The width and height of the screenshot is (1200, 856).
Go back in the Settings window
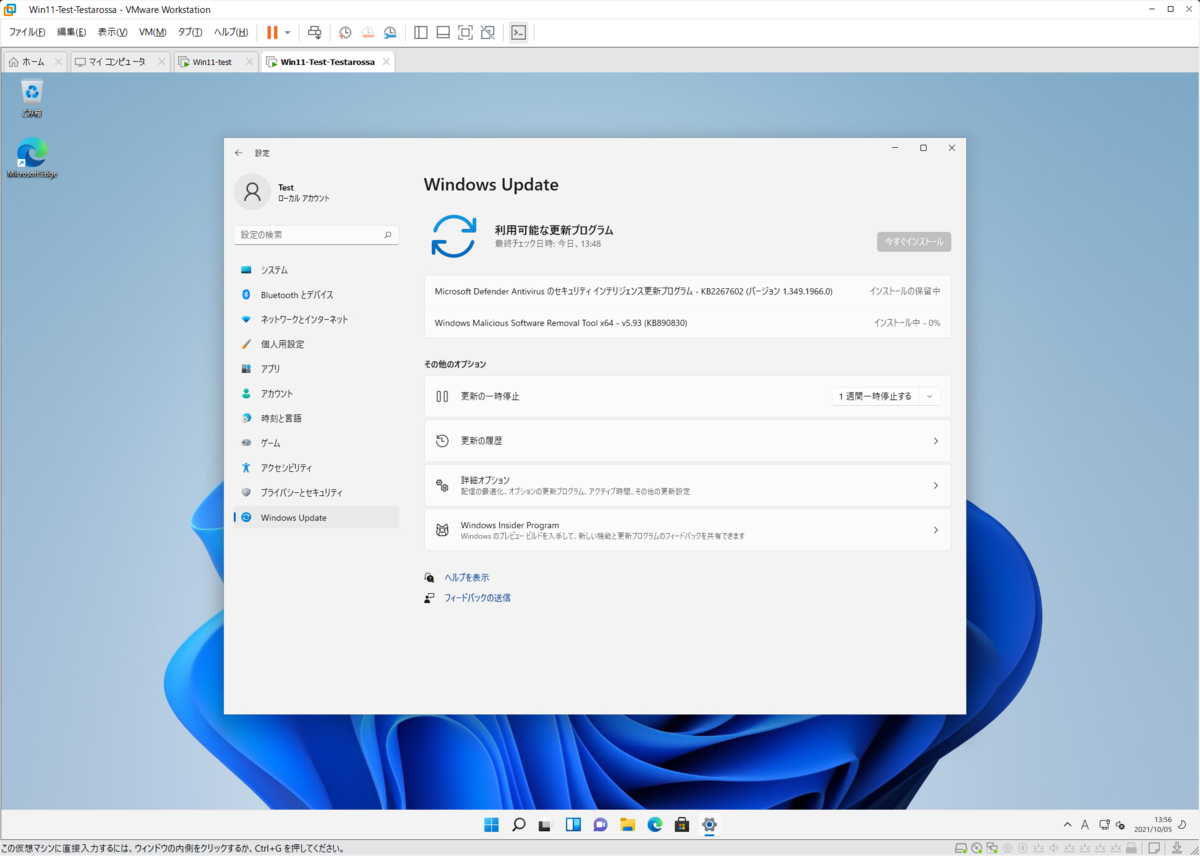pos(238,153)
